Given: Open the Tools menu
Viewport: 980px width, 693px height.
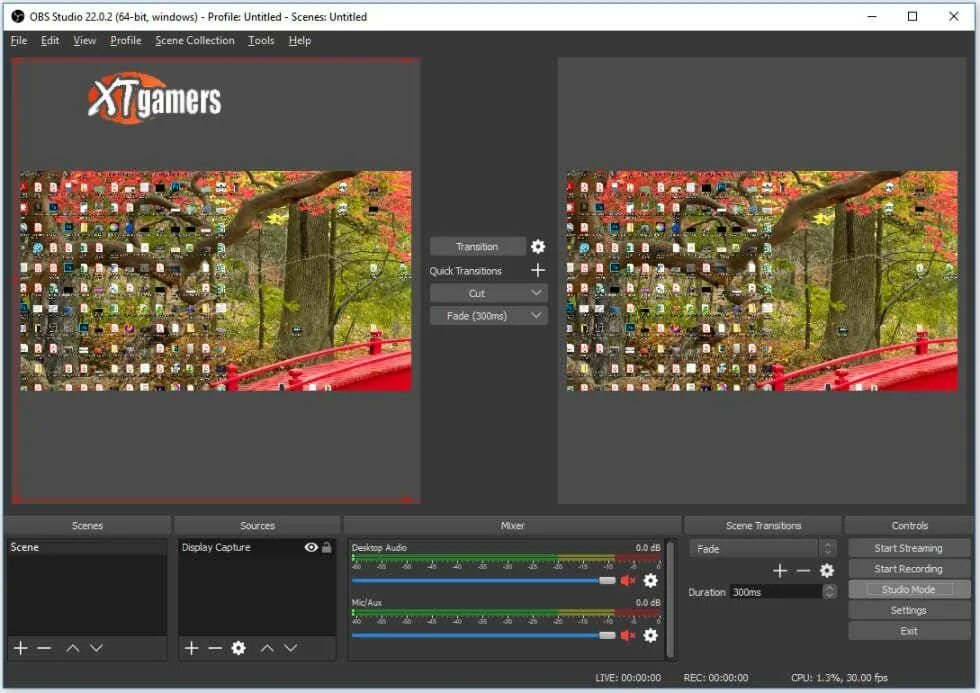Looking at the screenshot, I should pyautogui.click(x=261, y=41).
